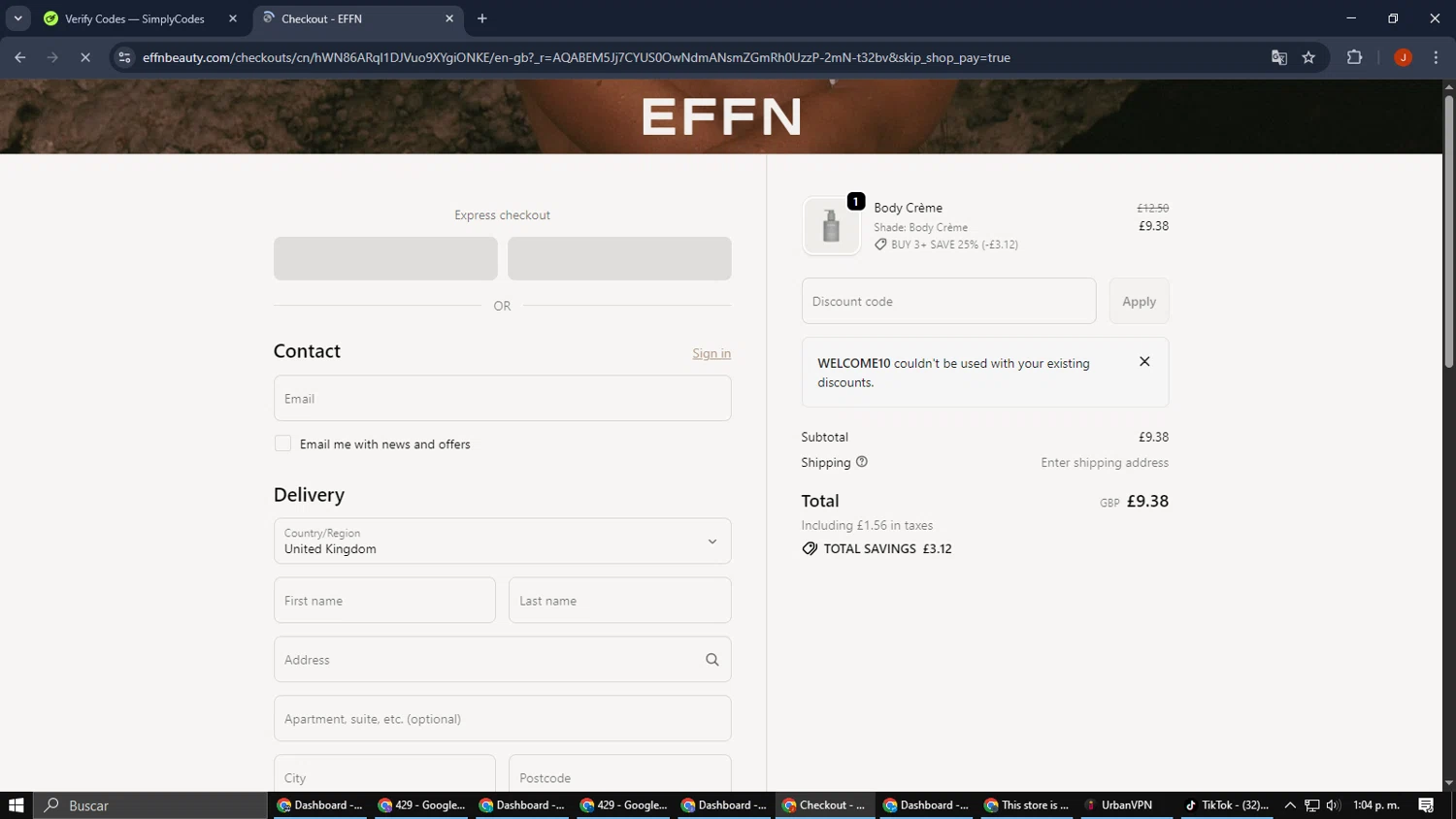
Task: Click the scrollbar up arrow
Action: (x=1448, y=87)
